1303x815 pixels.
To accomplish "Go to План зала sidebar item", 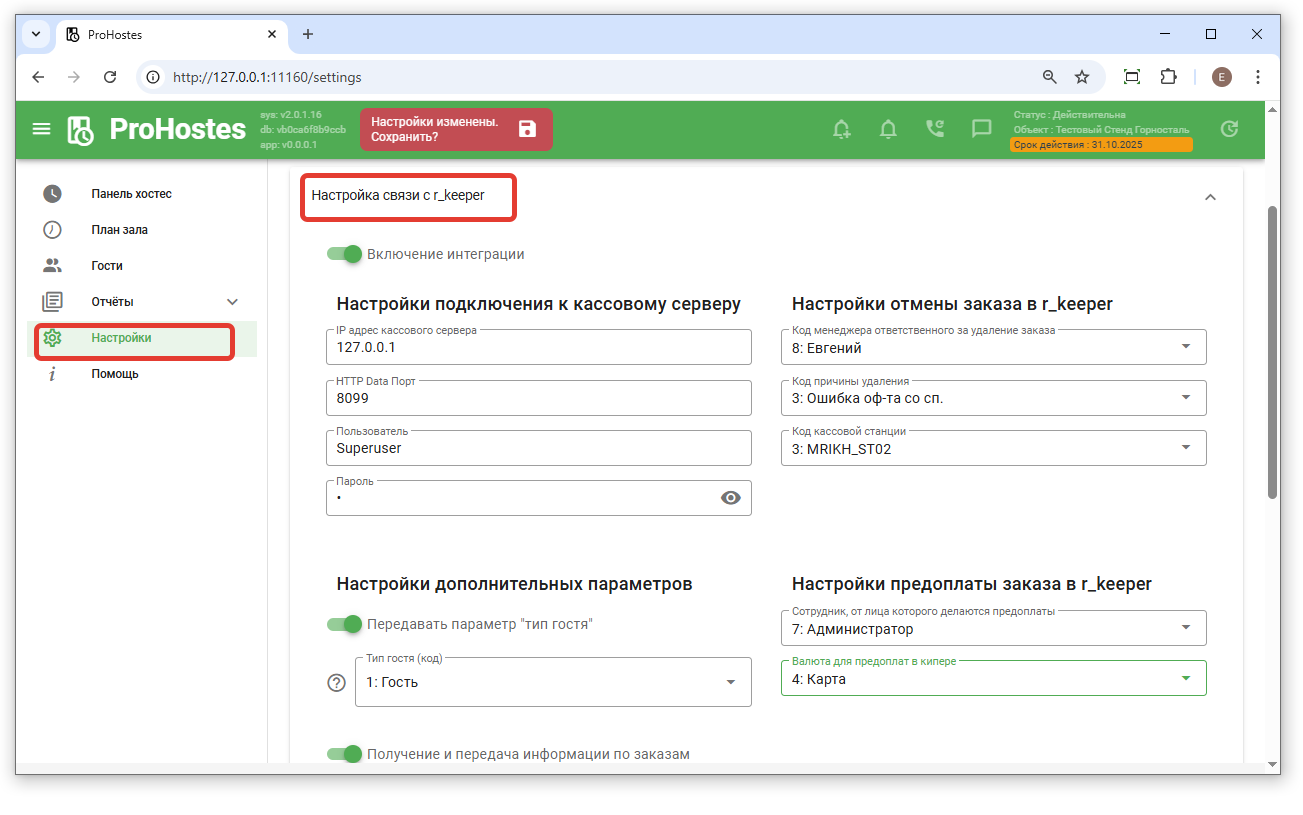I will tap(119, 230).
